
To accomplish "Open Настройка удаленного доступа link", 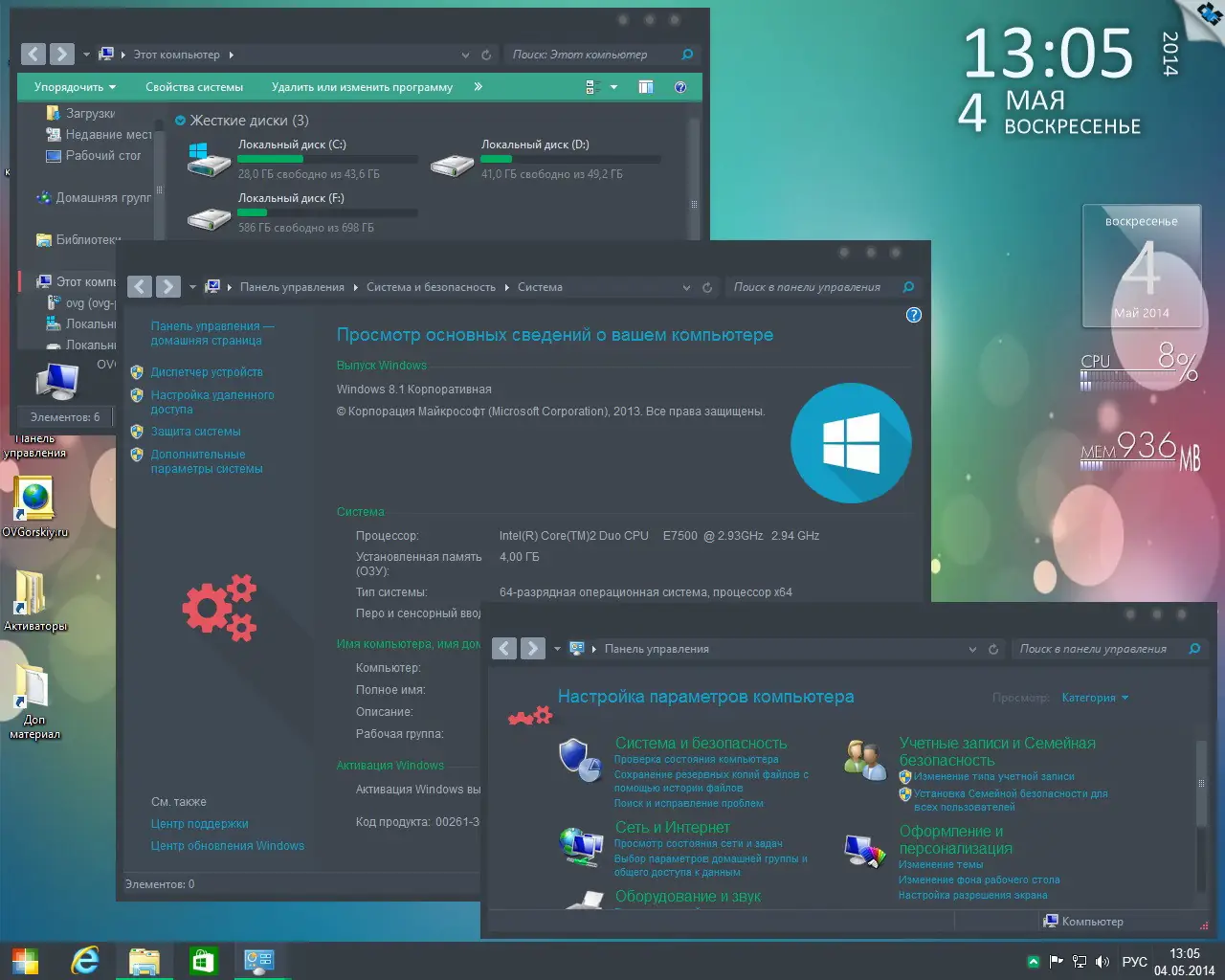I will point(212,402).
